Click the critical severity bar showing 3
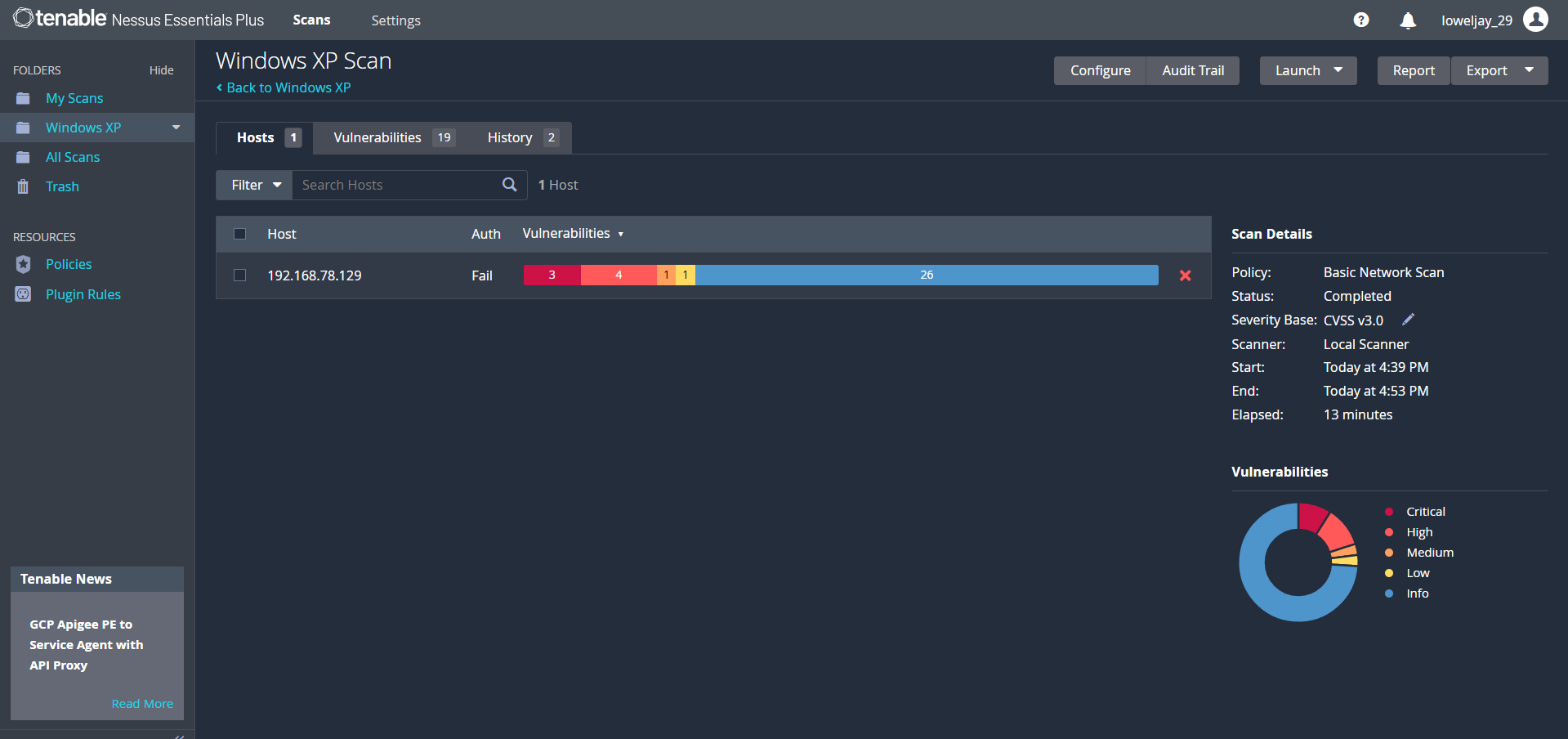 552,275
